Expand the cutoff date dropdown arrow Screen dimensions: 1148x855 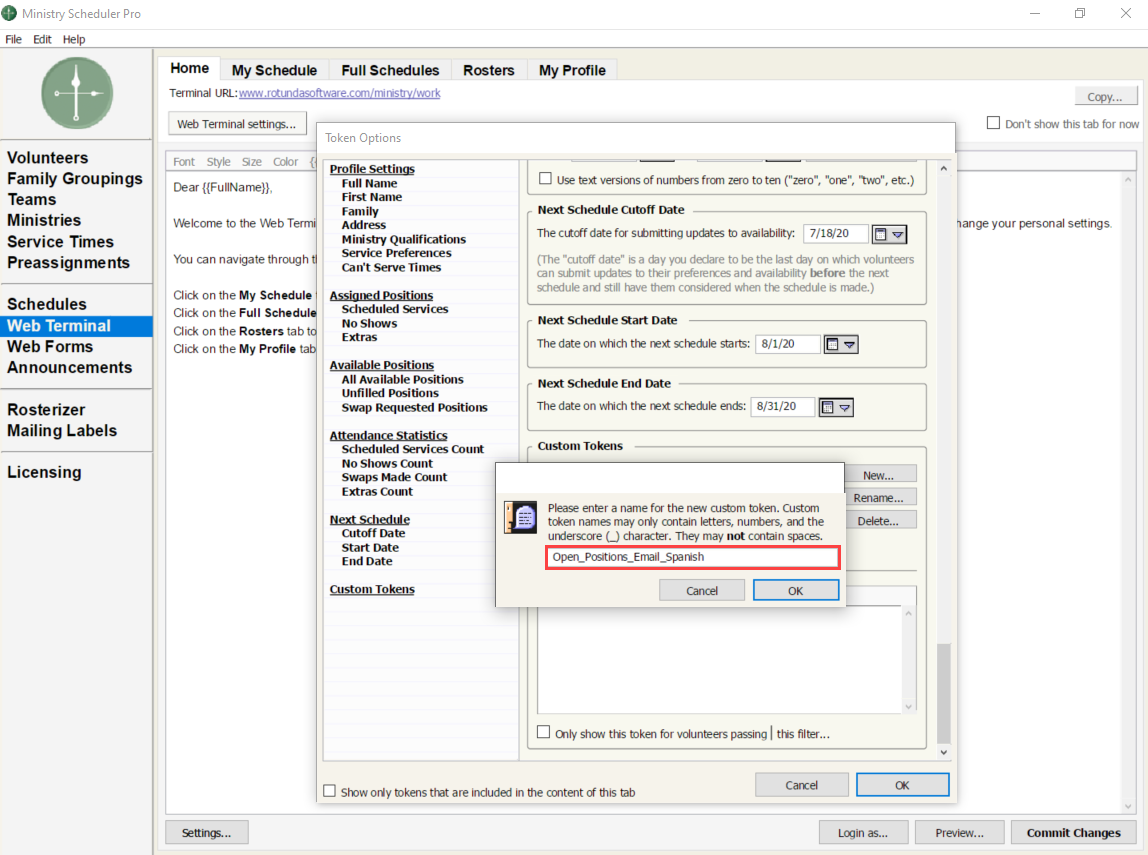898,234
